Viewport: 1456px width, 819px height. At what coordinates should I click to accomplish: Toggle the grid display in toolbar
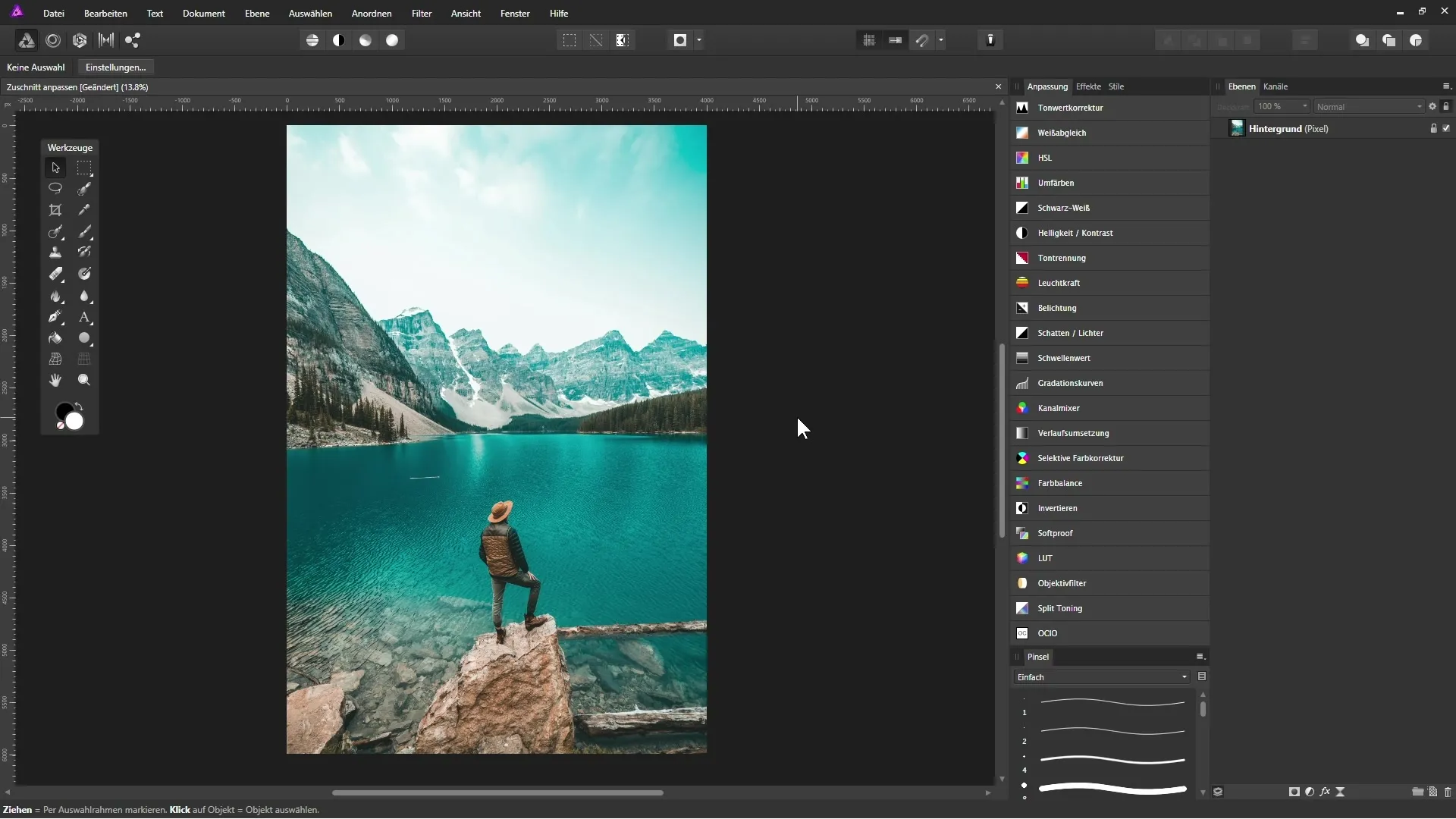pos(869,40)
